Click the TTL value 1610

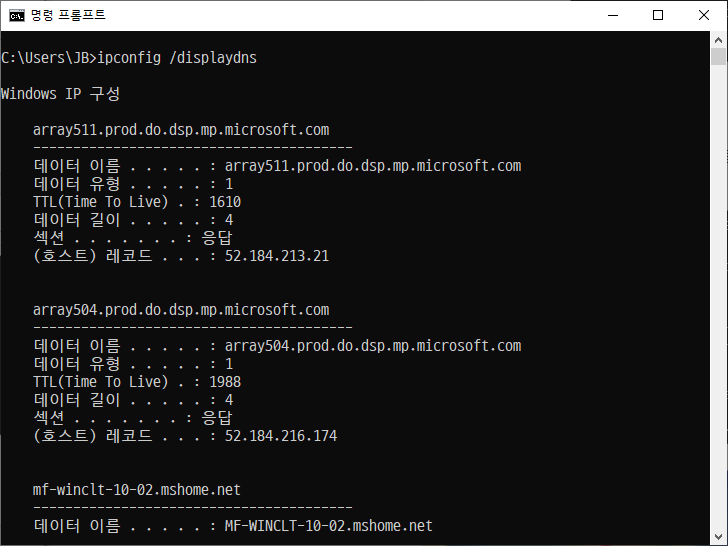click(225, 202)
